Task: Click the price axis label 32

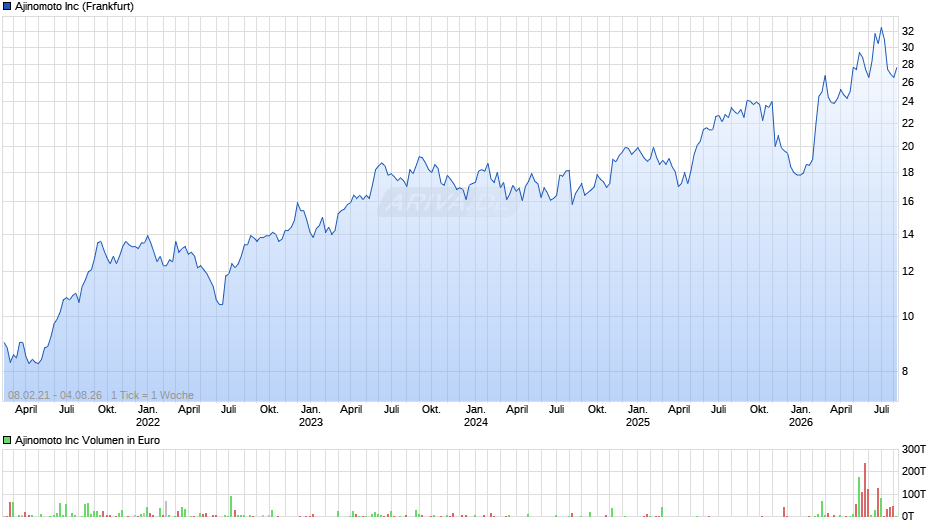Action: [908, 31]
